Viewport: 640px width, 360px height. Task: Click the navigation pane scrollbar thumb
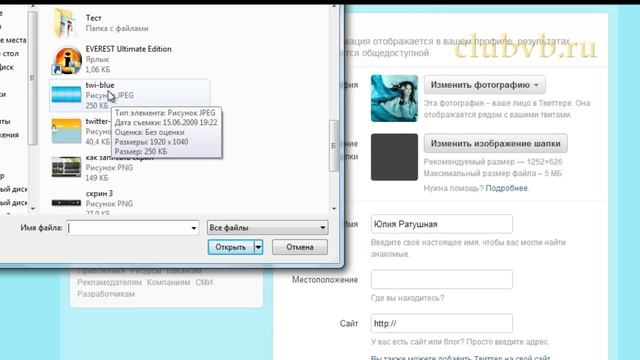point(33,78)
